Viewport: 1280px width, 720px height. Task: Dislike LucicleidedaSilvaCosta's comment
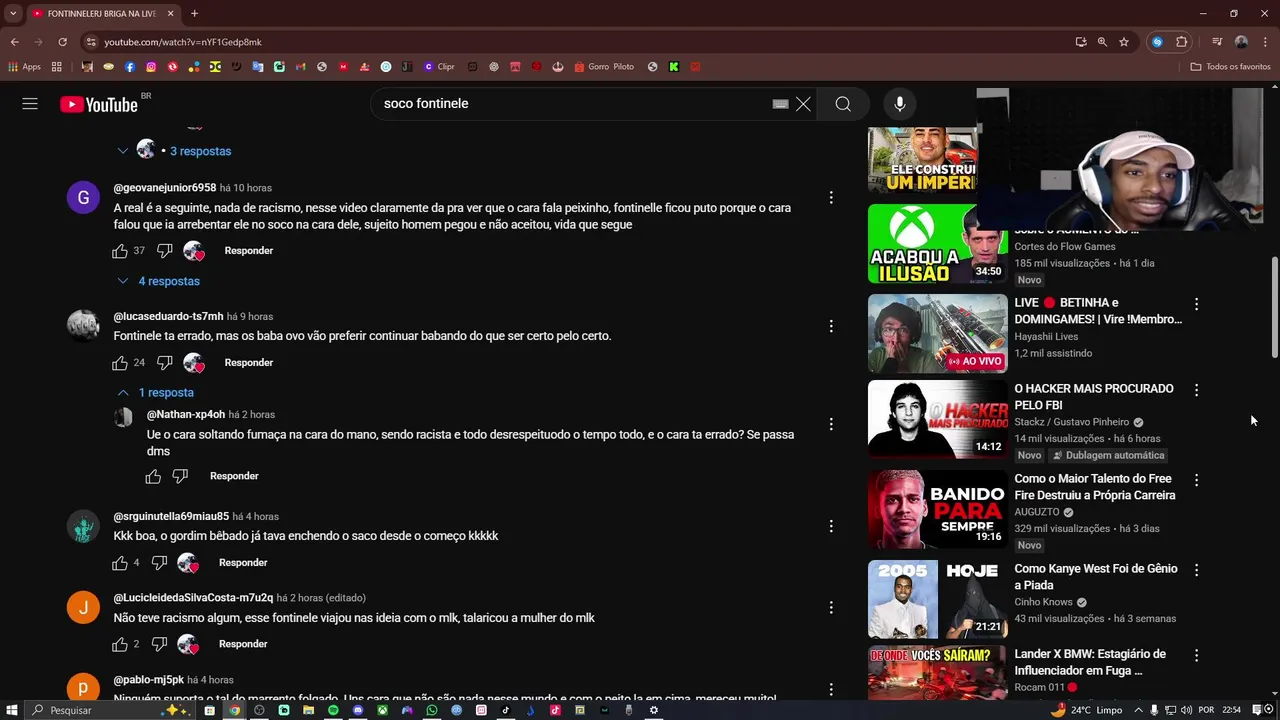tap(159, 644)
